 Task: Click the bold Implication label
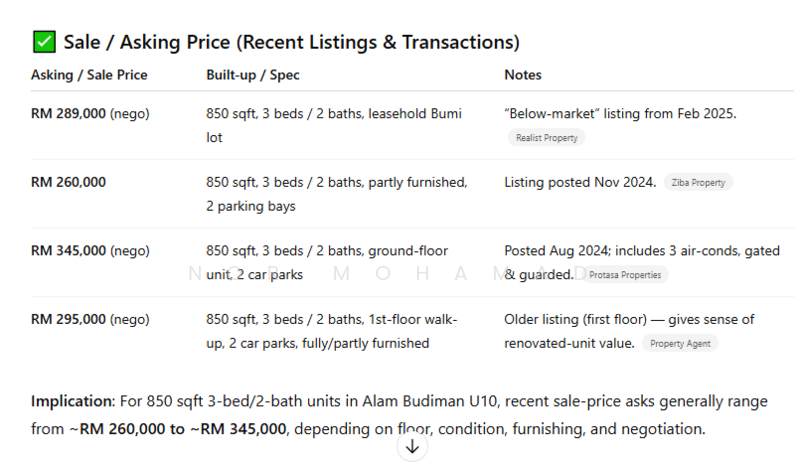[x=72, y=401]
